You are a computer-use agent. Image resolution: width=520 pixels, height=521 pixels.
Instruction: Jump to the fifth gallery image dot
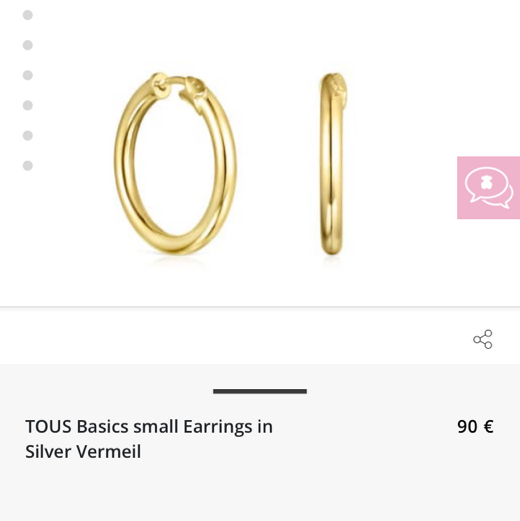coord(28,135)
